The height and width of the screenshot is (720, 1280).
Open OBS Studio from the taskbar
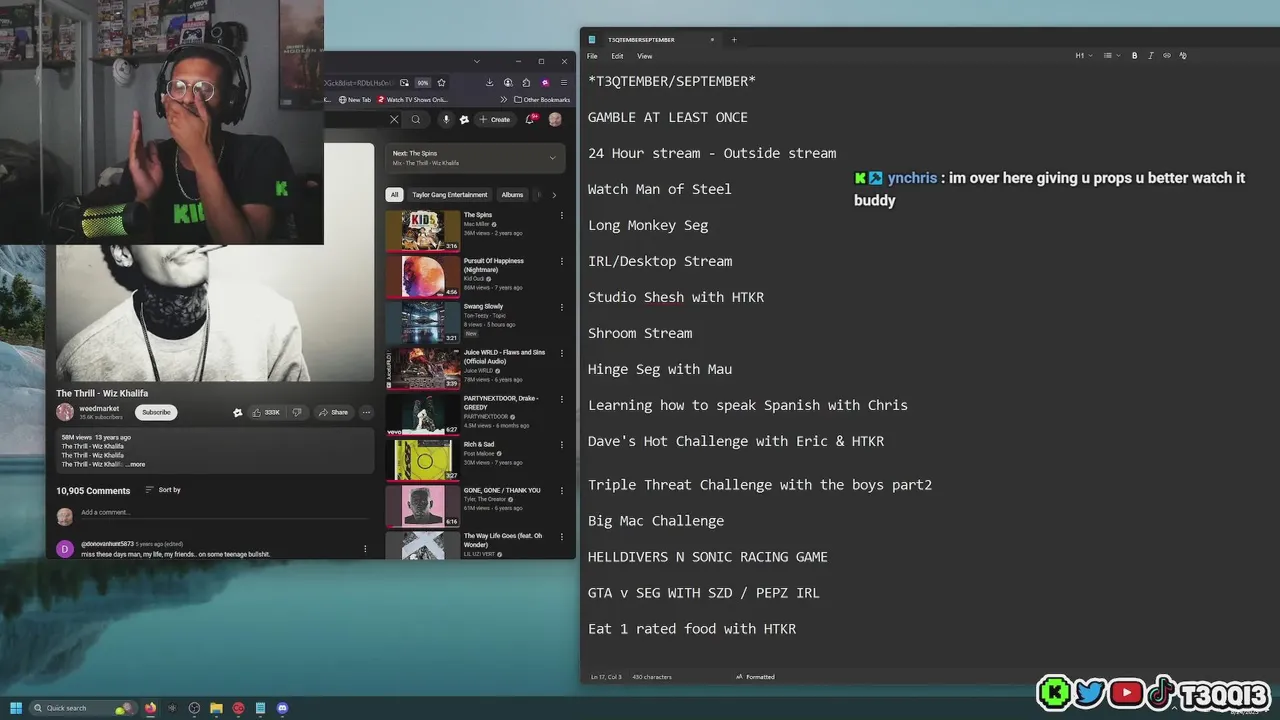click(194, 708)
